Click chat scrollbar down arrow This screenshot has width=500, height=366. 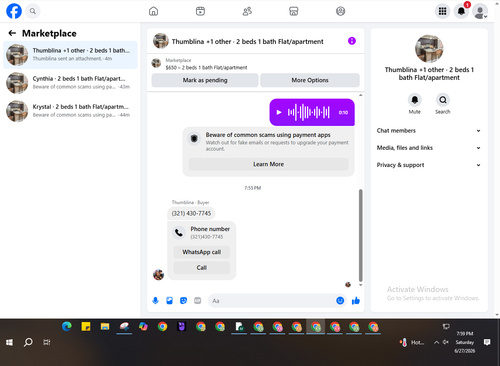pos(360,285)
